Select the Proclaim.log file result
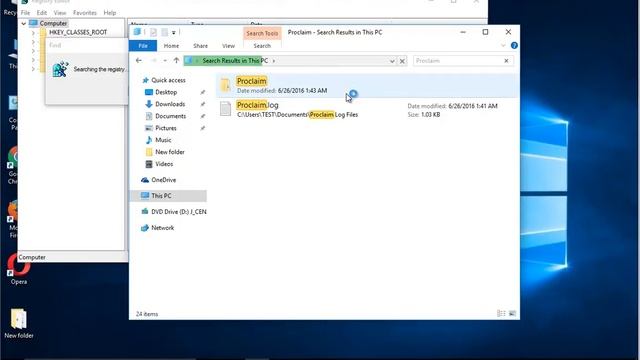The image size is (640, 360). [x=367, y=109]
